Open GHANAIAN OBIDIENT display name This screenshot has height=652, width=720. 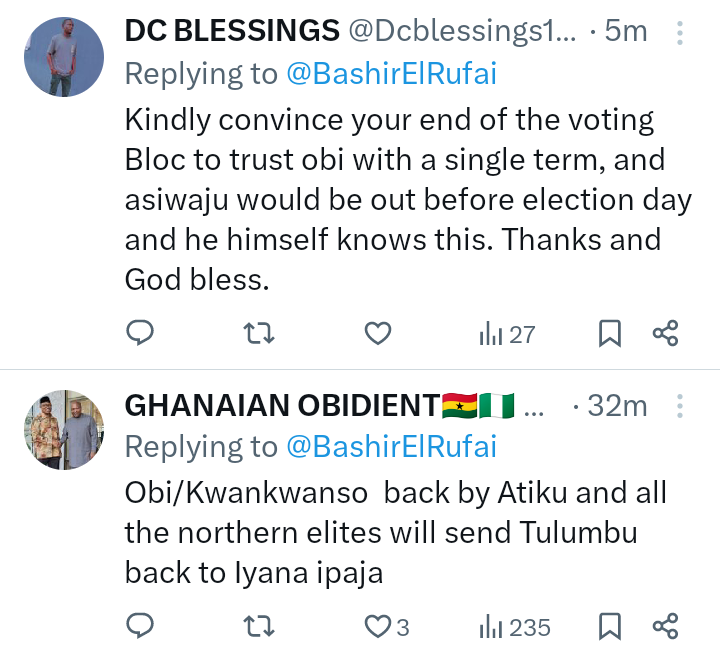pyautogui.click(x=283, y=407)
